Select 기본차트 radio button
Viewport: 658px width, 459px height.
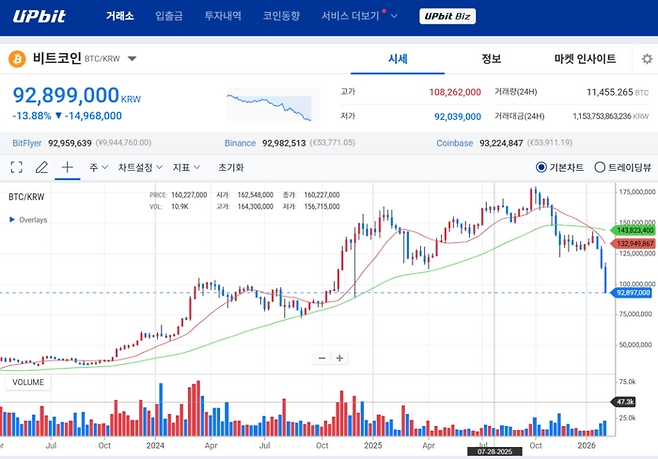pyautogui.click(x=541, y=167)
